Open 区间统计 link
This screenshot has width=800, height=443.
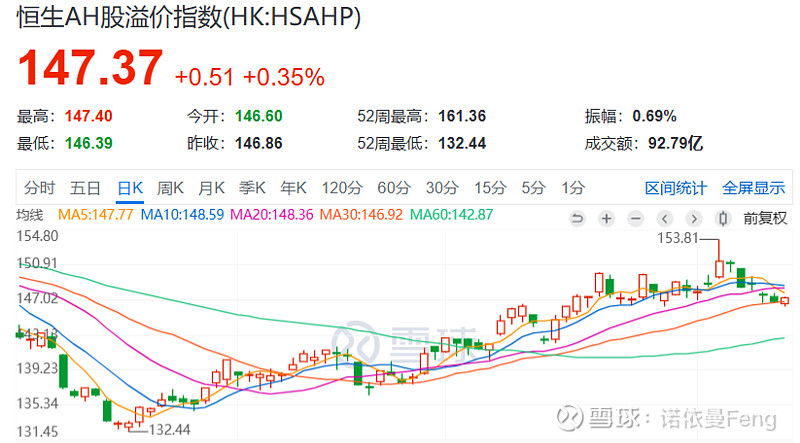[x=676, y=188]
